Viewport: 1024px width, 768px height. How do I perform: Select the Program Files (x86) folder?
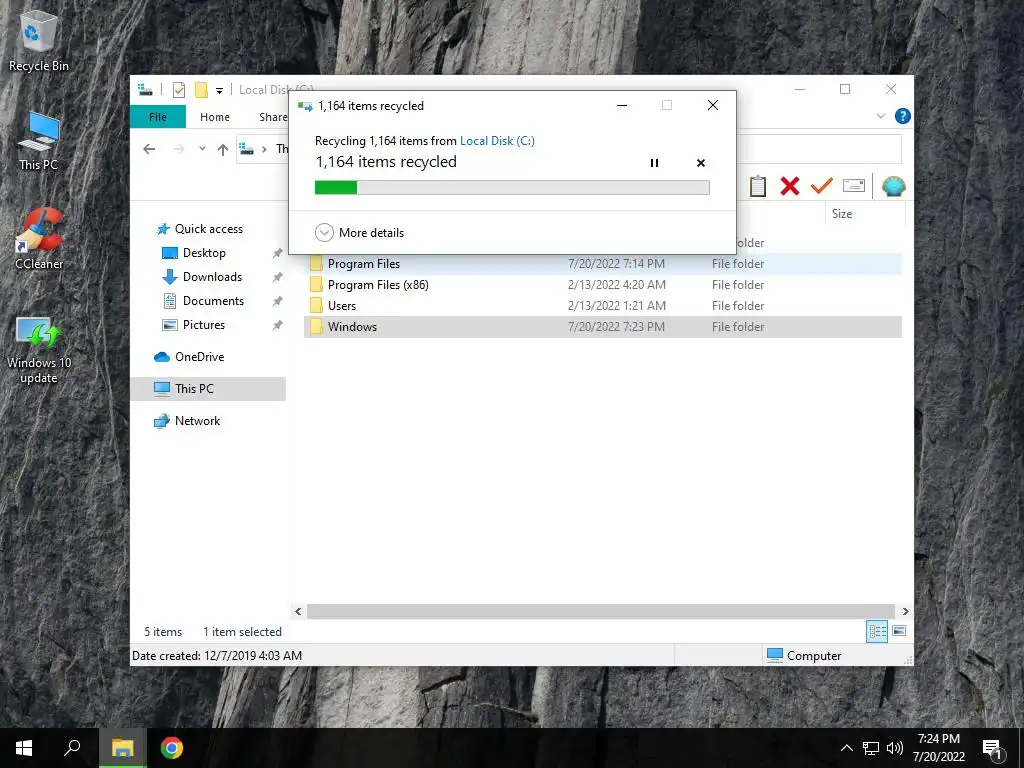coord(602,285)
